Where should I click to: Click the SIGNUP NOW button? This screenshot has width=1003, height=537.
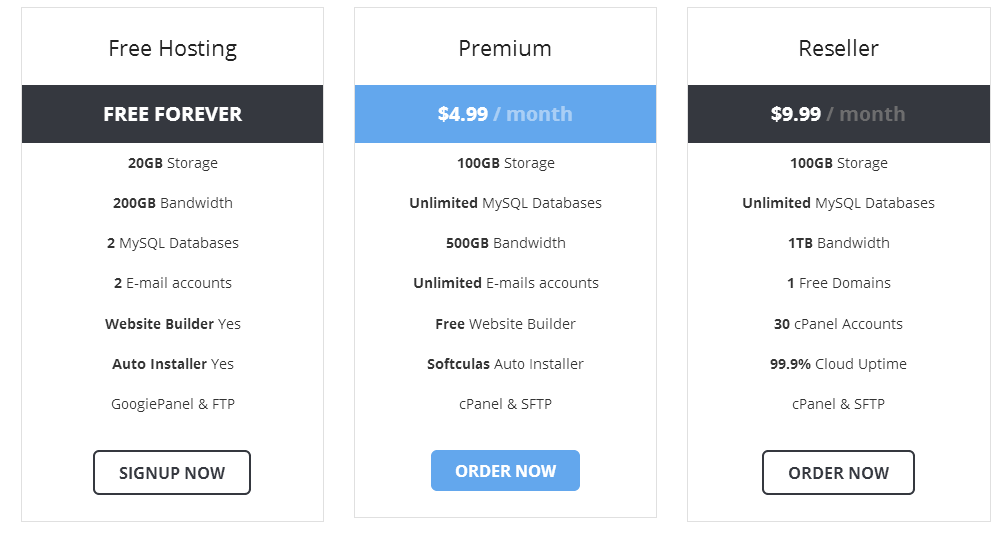pos(171,472)
